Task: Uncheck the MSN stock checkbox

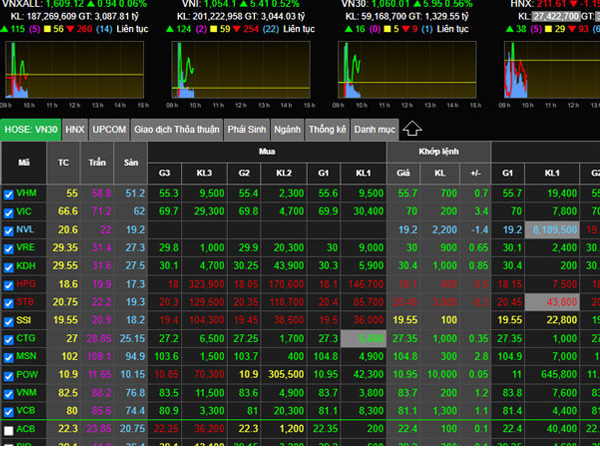Action: tap(8, 358)
